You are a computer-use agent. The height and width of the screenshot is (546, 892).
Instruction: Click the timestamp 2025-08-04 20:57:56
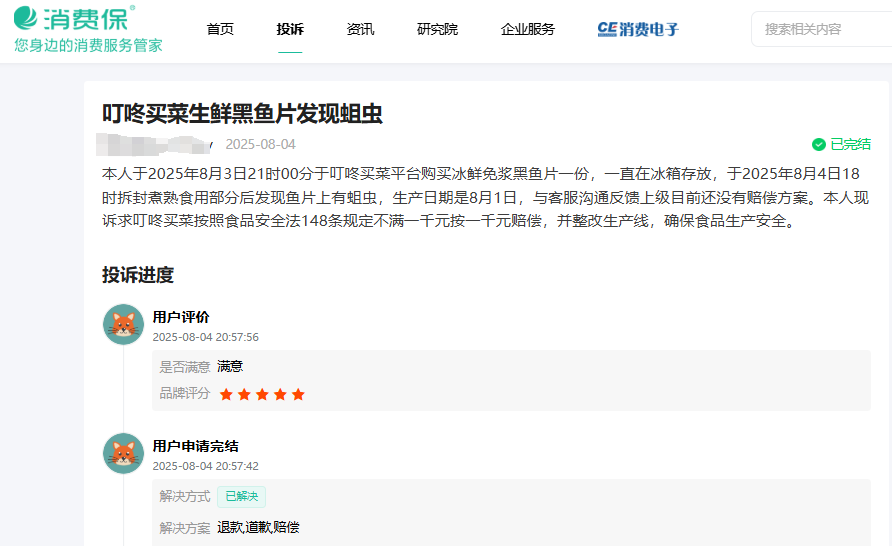[205, 337]
